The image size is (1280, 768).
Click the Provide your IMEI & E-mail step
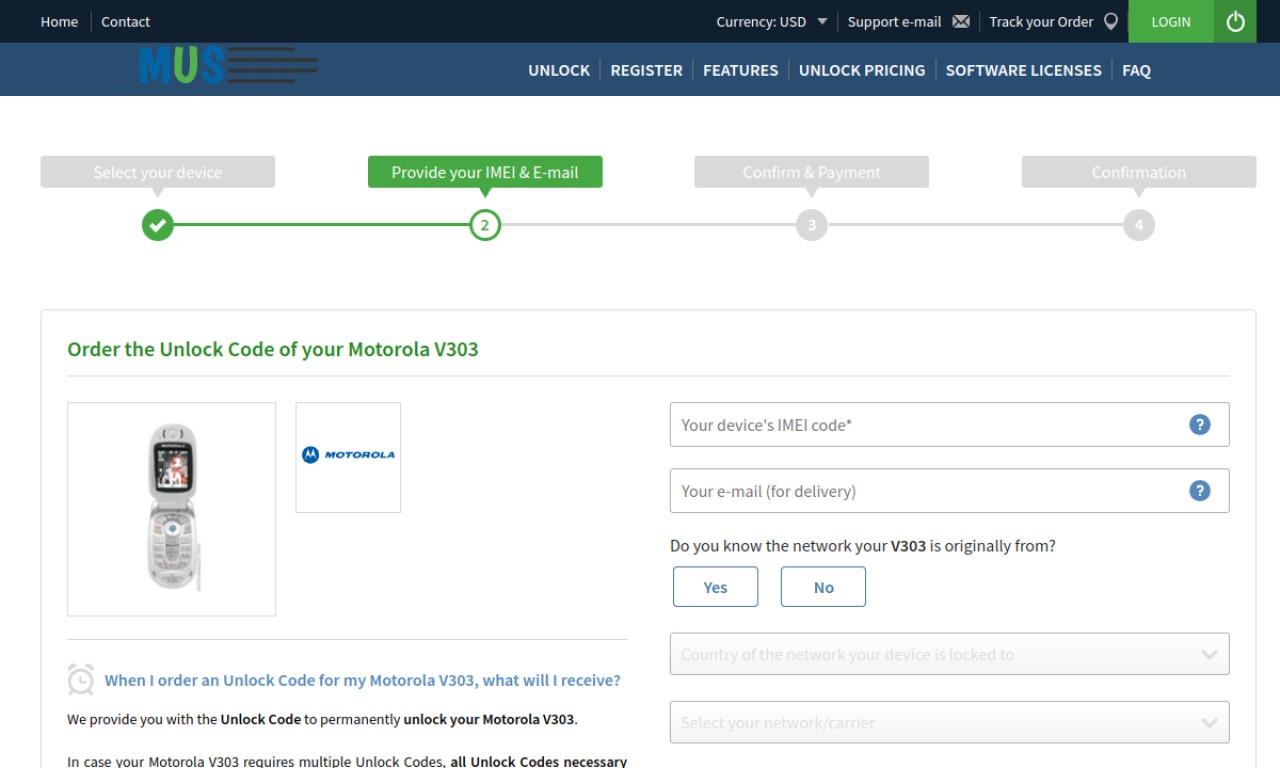pos(485,172)
